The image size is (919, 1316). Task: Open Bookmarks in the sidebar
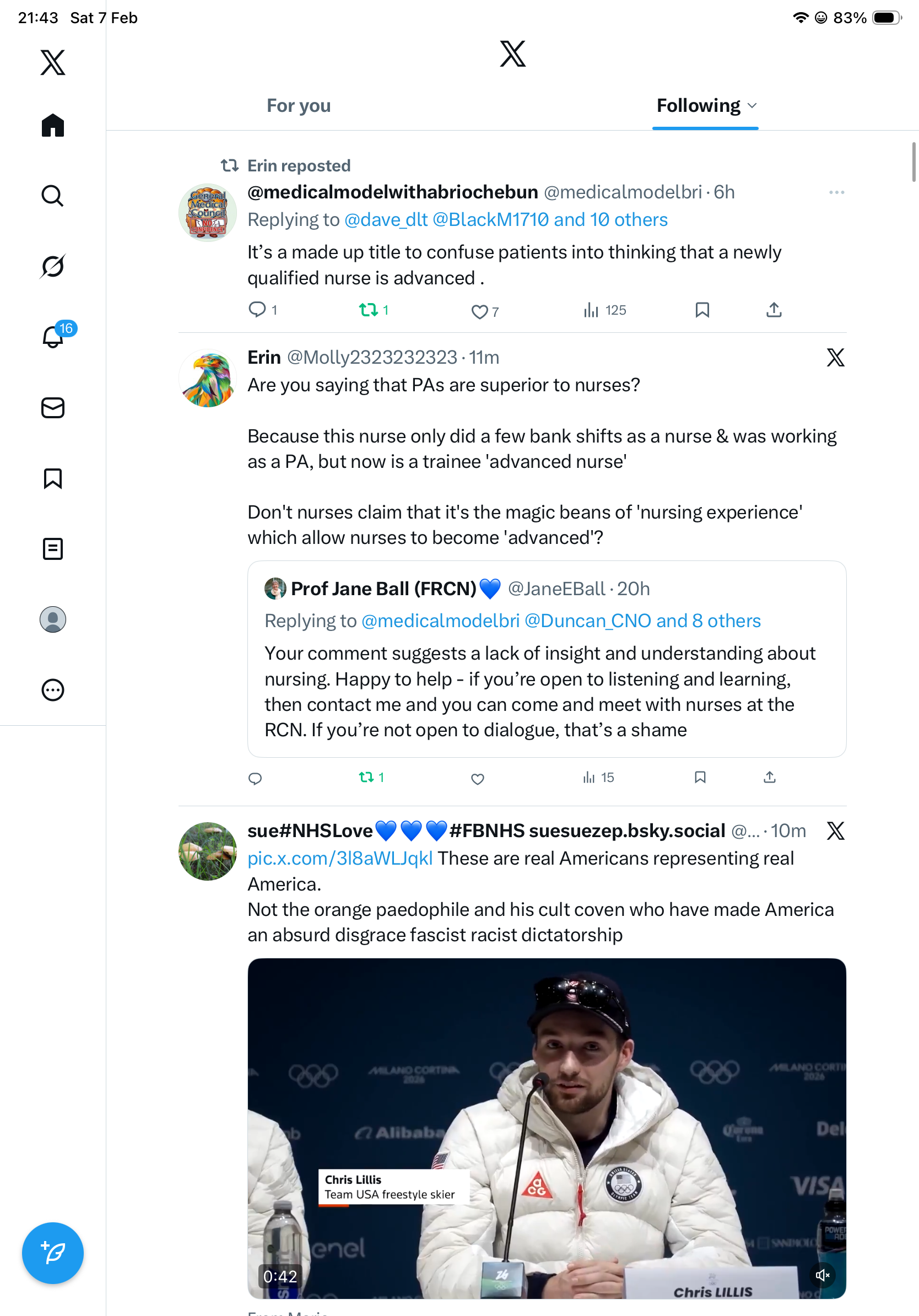[x=52, y=478]
